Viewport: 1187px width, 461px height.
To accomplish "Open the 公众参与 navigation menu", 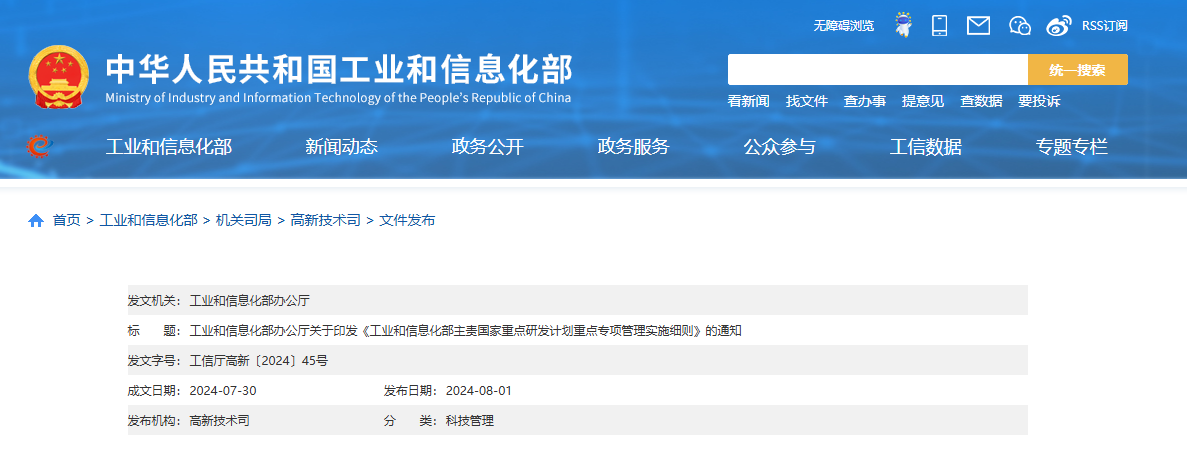I will [x=780, y=147].
